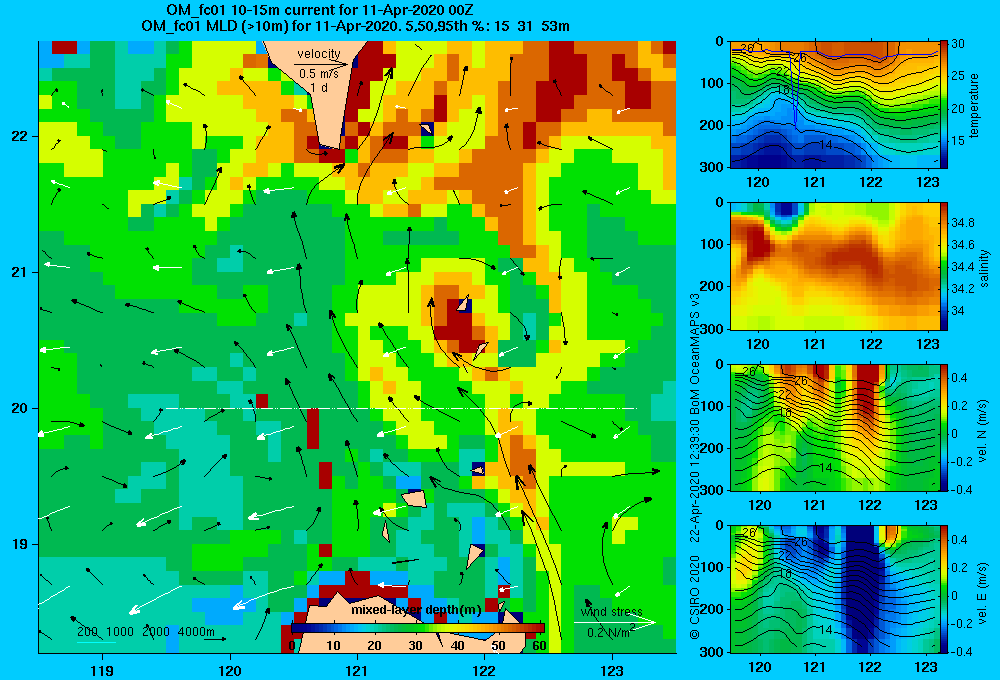Click the 'mixed-layer depth(m)' colorbar label
Viewport: 1000px width, 680px height.
(x=416, y=610)
